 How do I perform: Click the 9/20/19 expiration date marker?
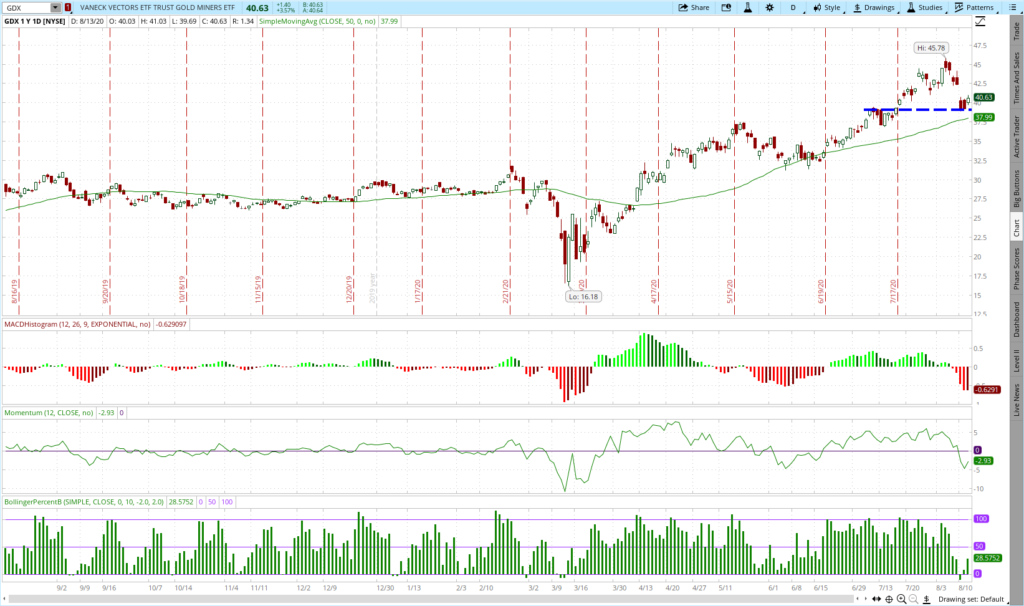[105, 290]
